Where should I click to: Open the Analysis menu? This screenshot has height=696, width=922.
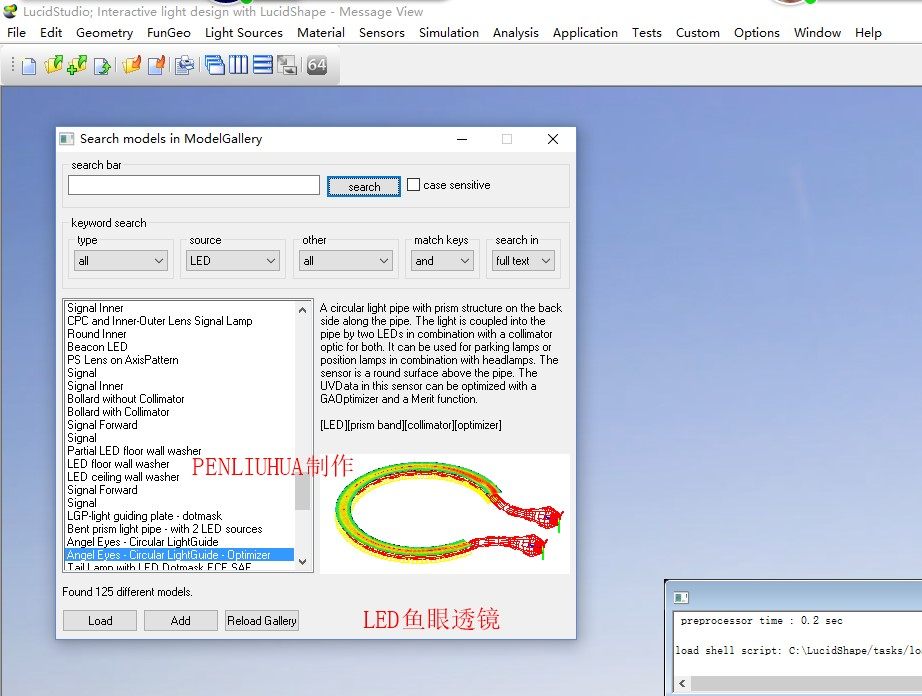pyautogui.click(x=516, y=32)
